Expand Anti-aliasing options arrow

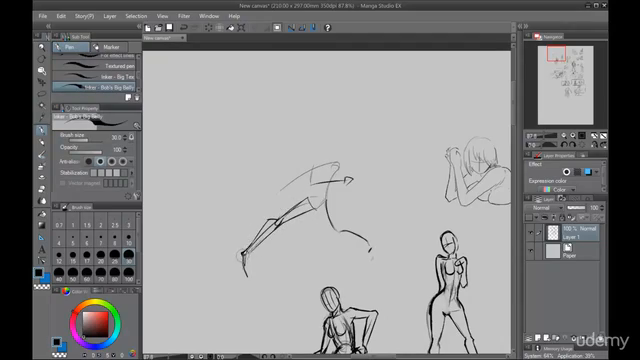click(131, 162)
